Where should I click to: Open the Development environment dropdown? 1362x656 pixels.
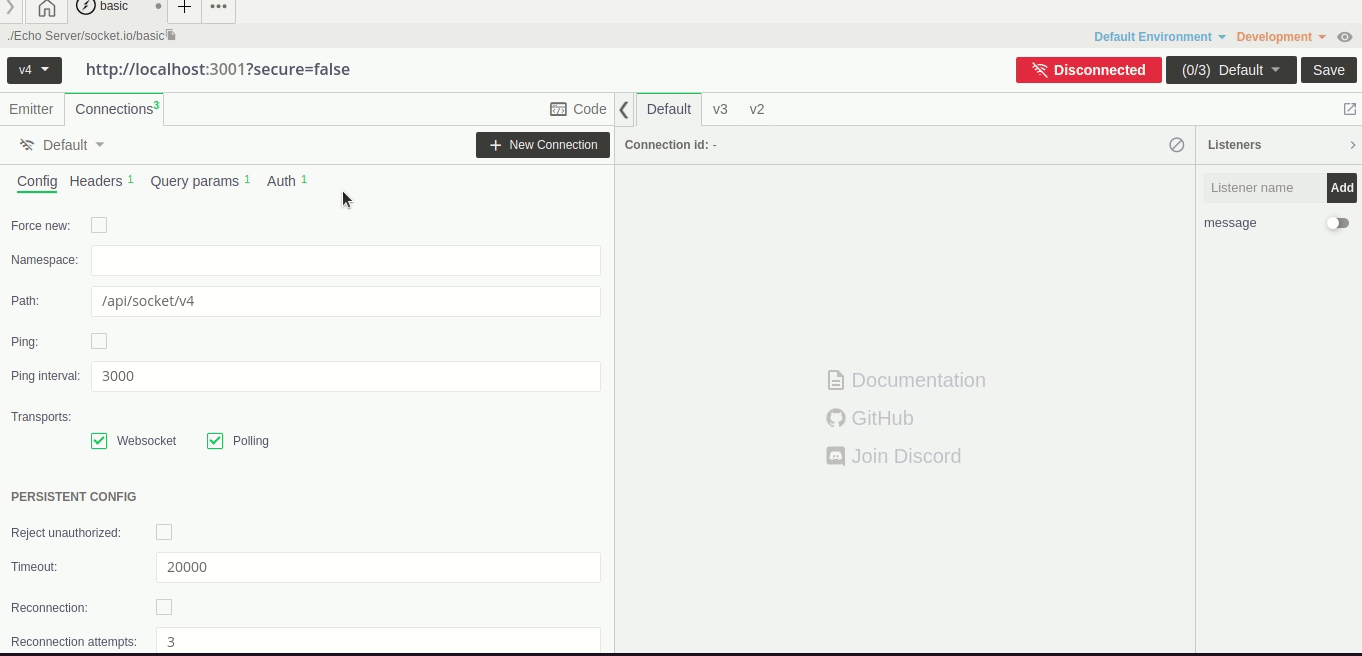point(1281,37)
